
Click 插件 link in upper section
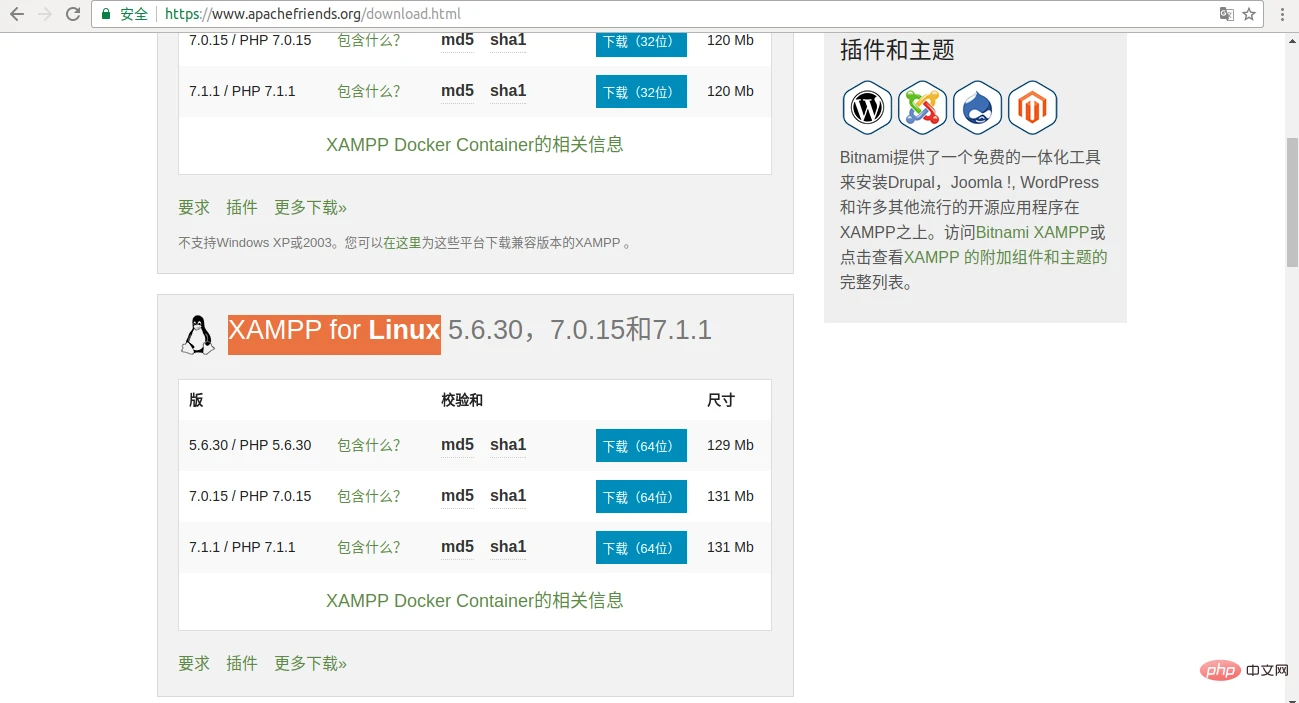(242, 208)
